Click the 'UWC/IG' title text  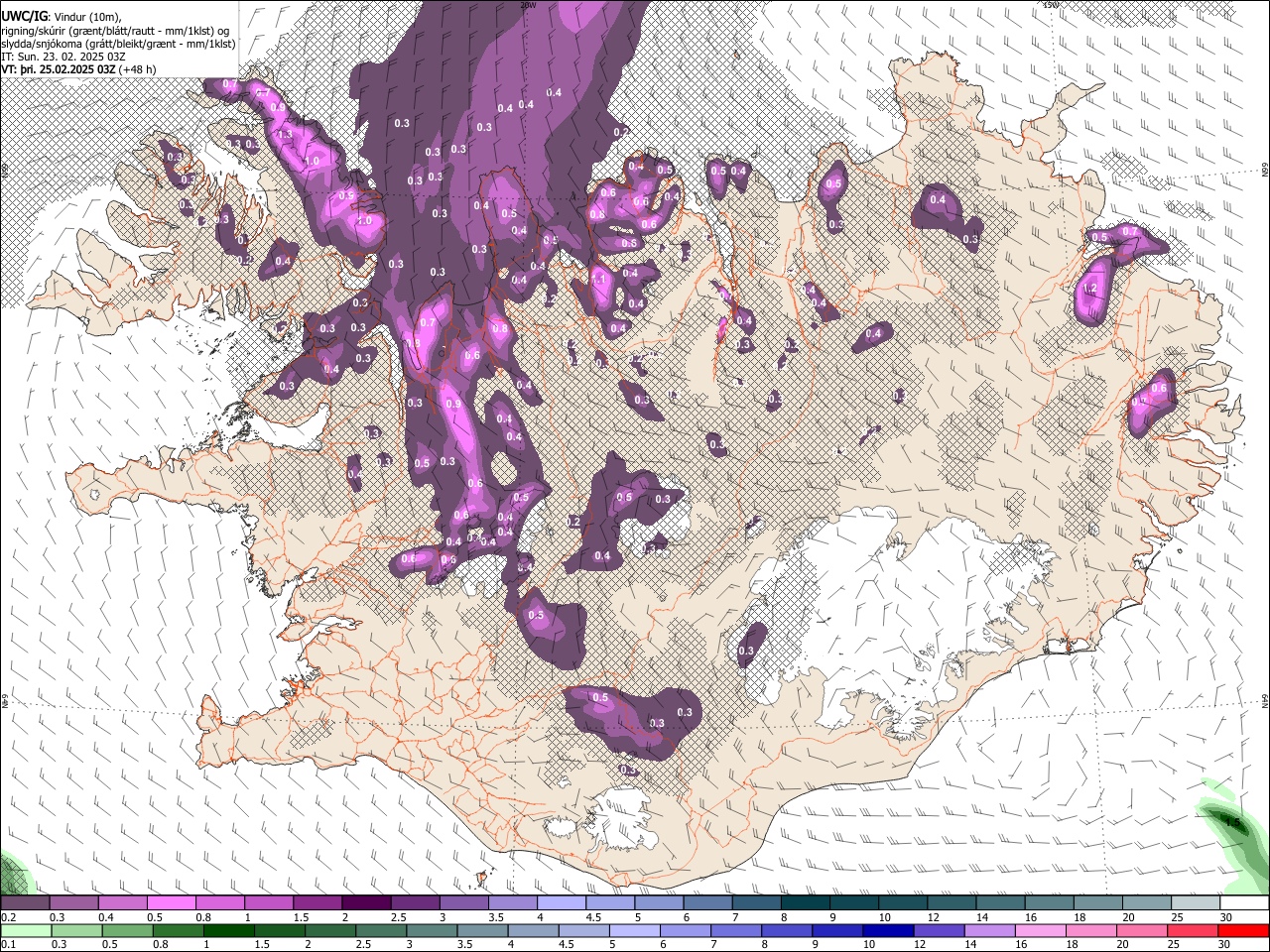[x=24, y=16]
